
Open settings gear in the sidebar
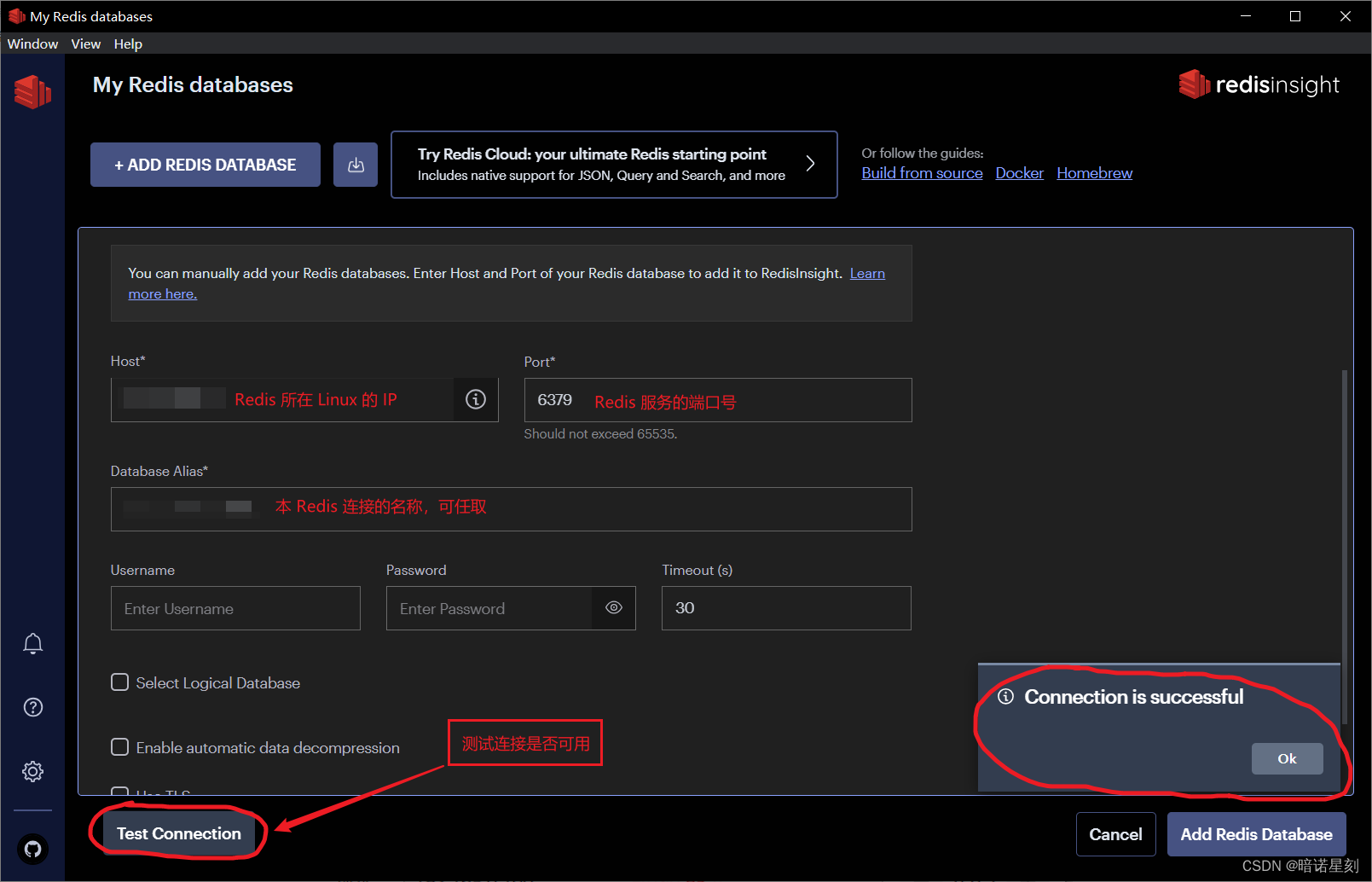pyautogui.click(x=32, y=771)
